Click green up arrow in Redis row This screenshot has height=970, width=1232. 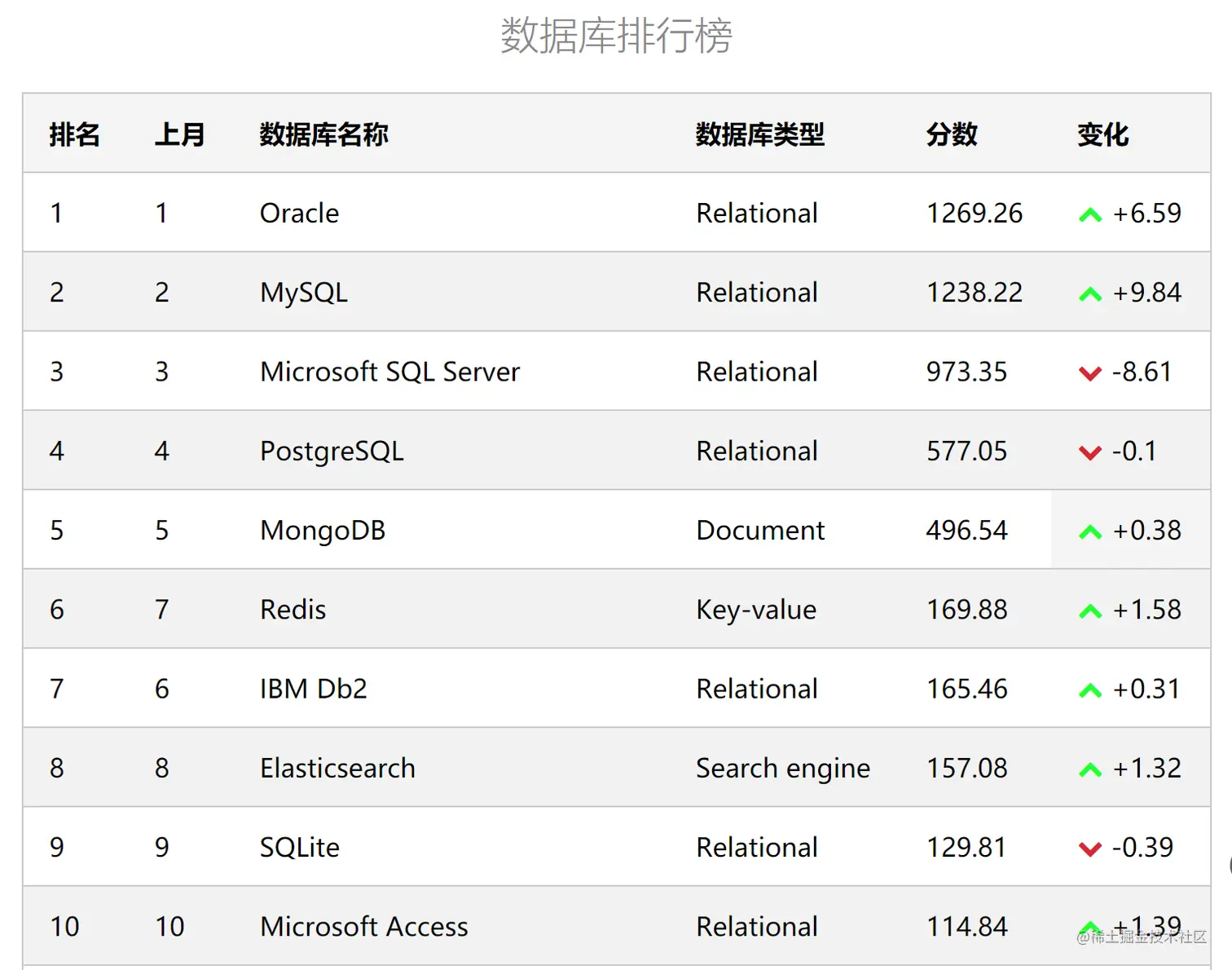point(1089,611)
